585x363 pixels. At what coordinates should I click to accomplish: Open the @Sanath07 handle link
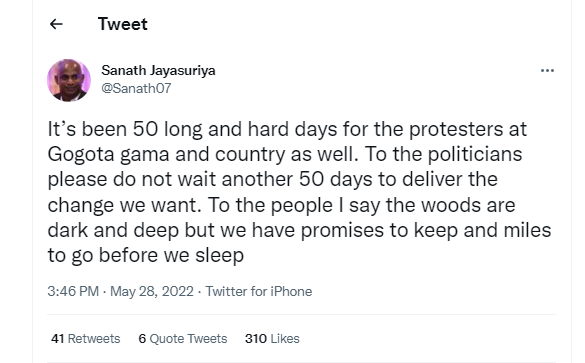click(x=136, y=88)
